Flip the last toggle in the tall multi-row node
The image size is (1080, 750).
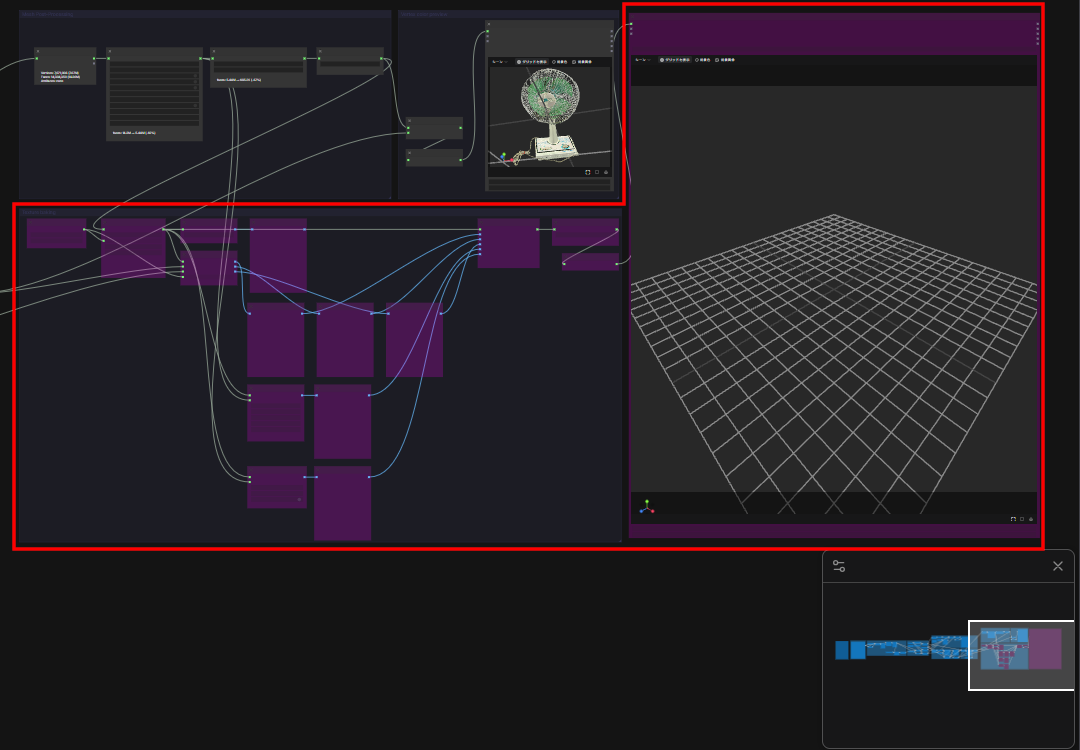coord(196,105)
